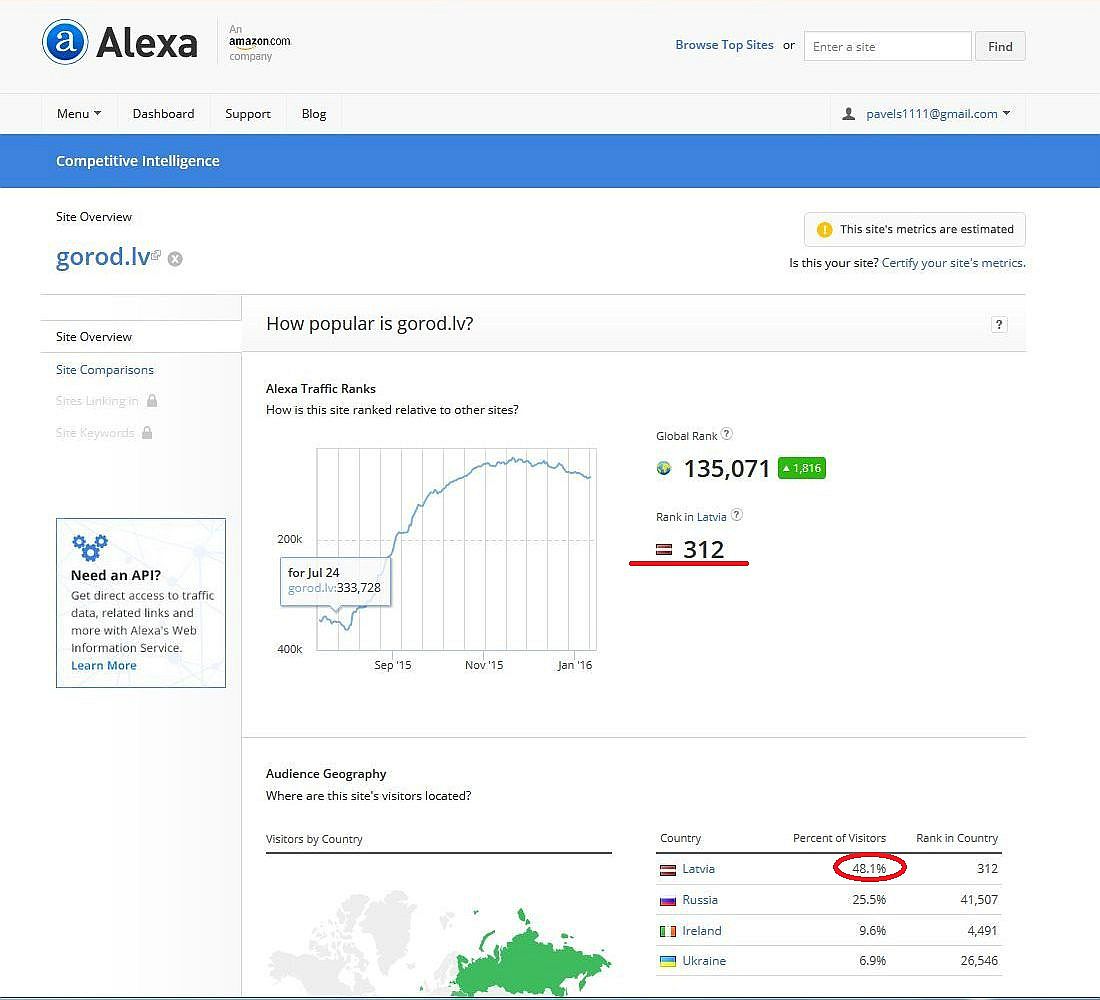The width and height of the screenshot is (1100, 1000).
Task: Follow the Browse Top Sites link
Action: click(x=724, y=45)
